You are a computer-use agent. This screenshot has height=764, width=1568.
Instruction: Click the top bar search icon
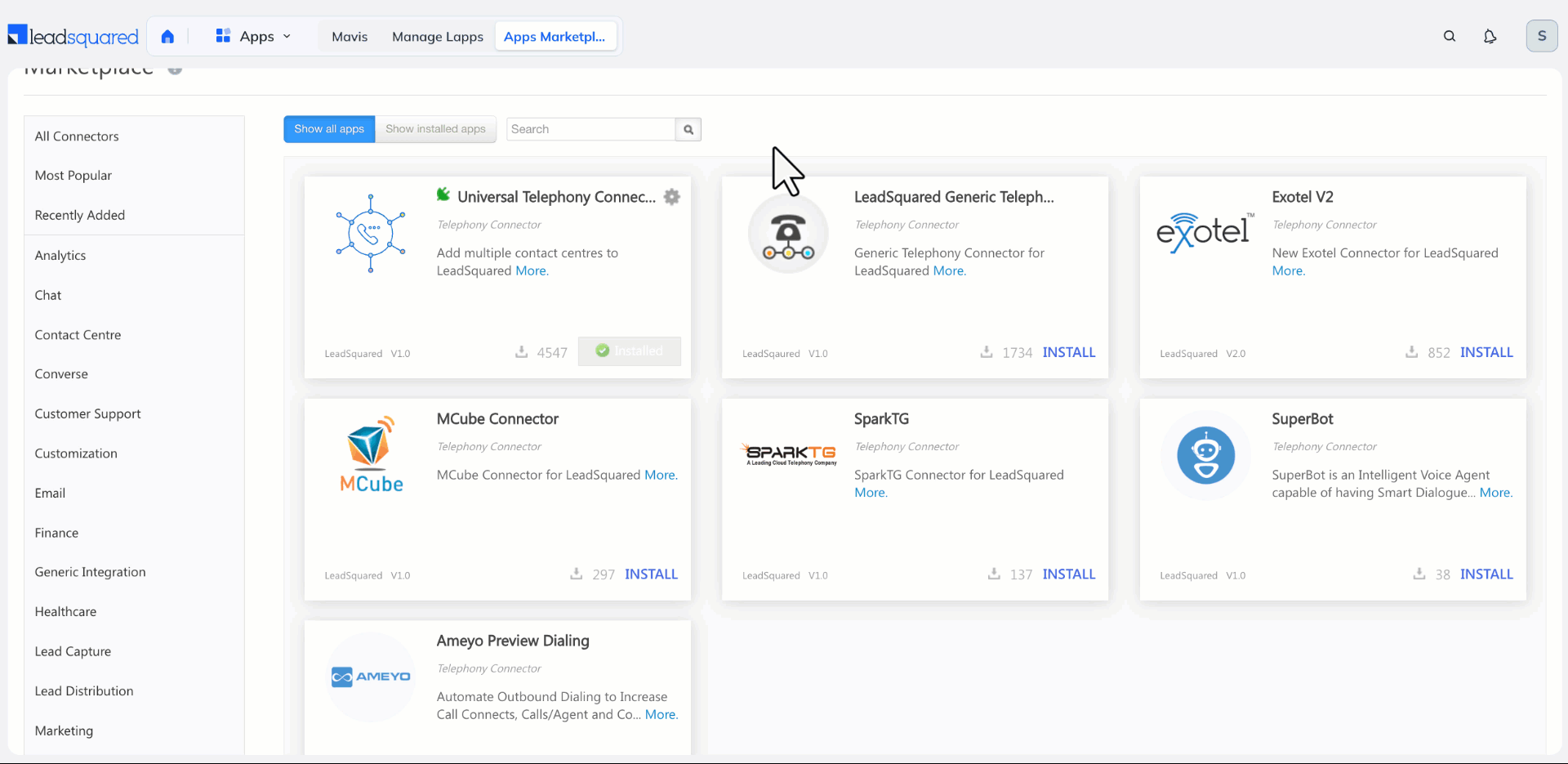(x=1450, y=36)
